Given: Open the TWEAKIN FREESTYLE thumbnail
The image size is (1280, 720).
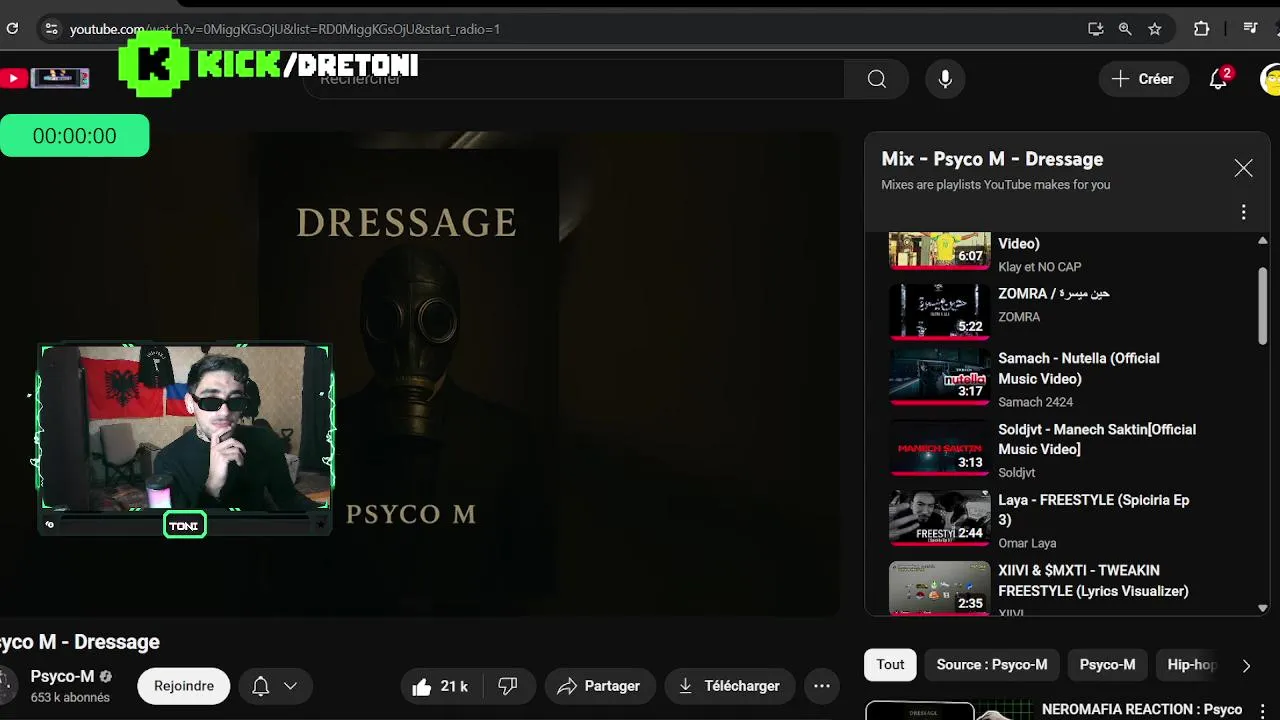Looking at the screenshot, I should pos(940,587).
